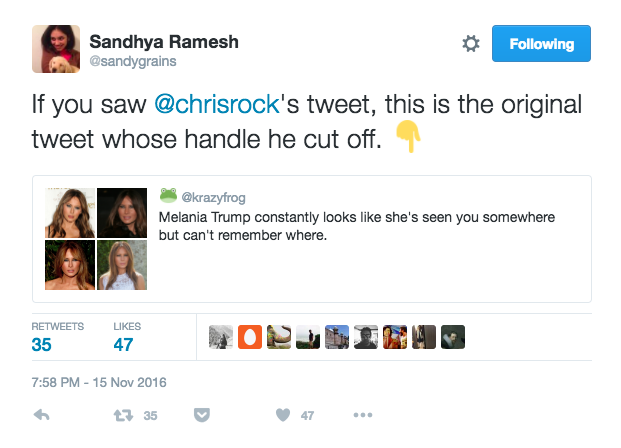Screen dimensions: 621x448
Task: View the 47 likes count
Action: (123, 345)
